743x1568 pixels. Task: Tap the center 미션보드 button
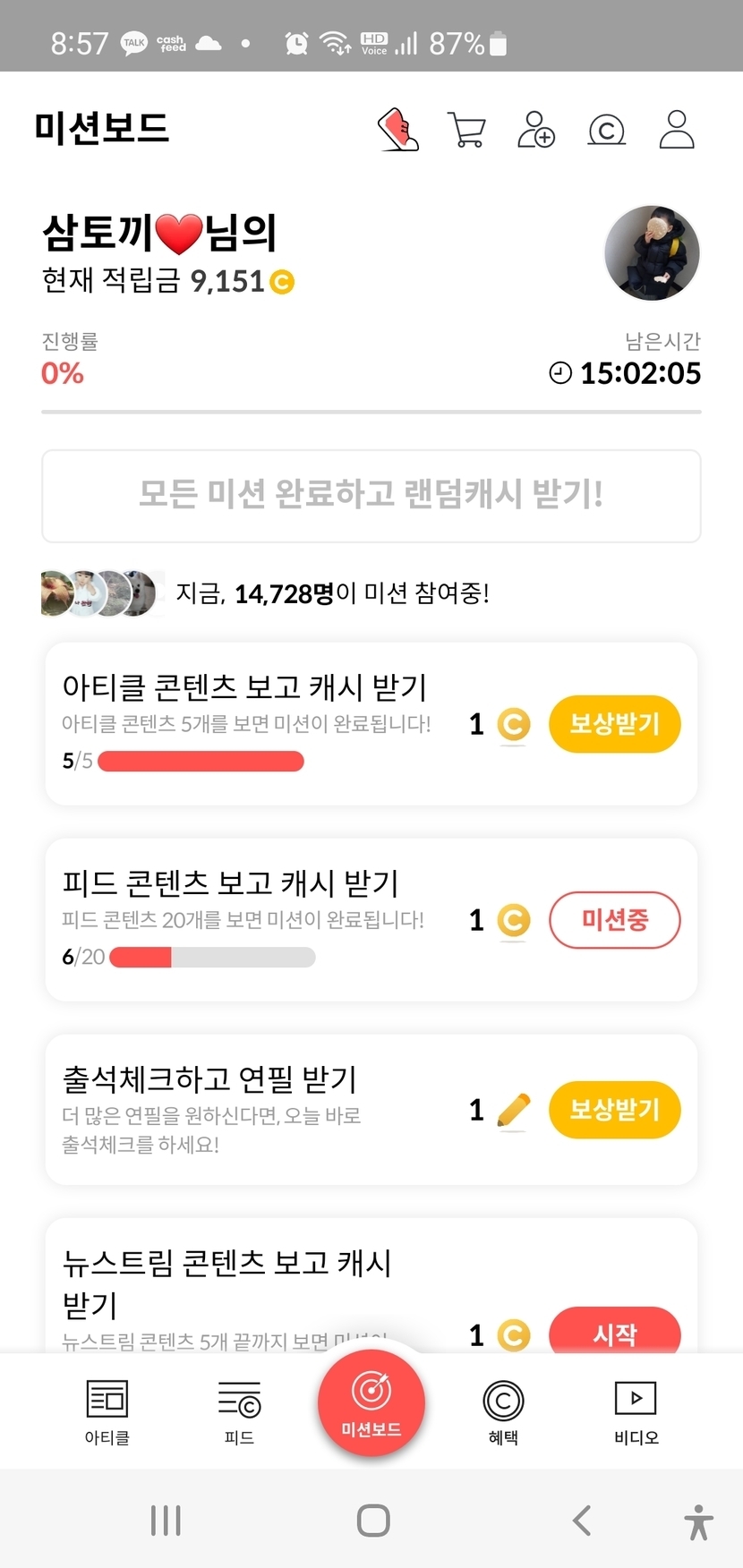tap(371, 1402)
